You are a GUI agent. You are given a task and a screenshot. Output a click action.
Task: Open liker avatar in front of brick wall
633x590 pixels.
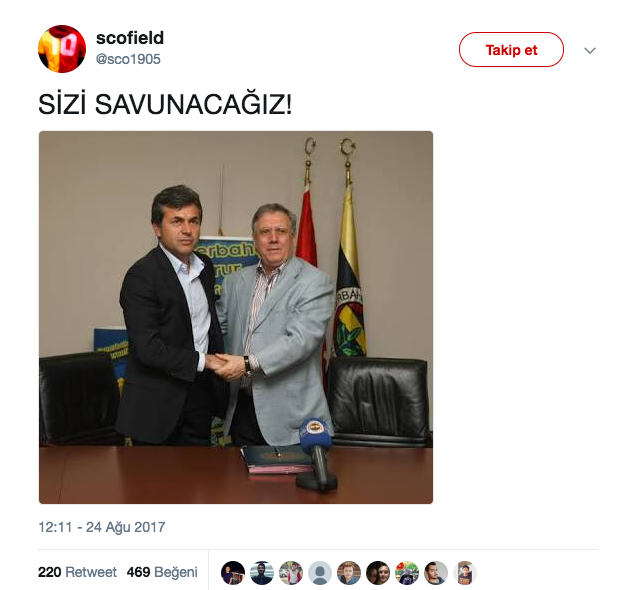[349, 573]
